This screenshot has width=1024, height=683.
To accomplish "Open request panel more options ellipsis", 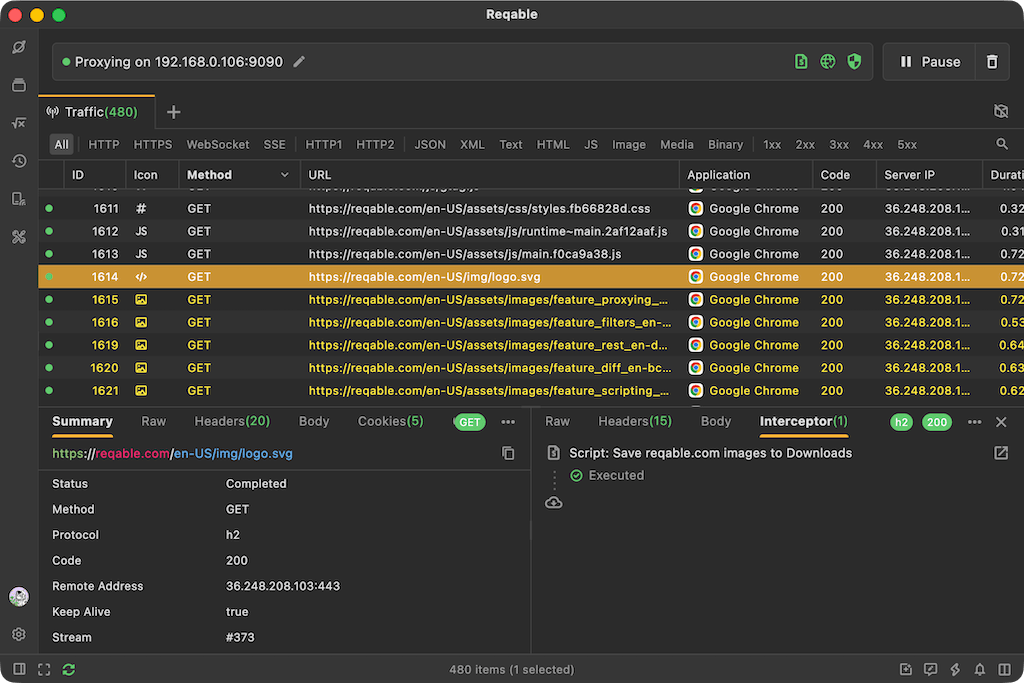I will pos(508,422).
